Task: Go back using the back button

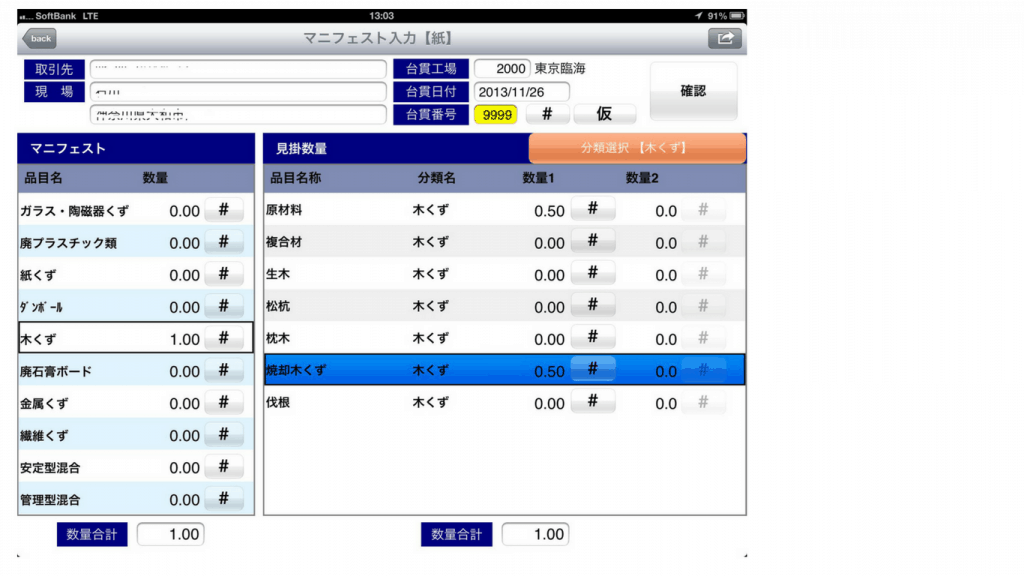Action: (x=40, y=39)
